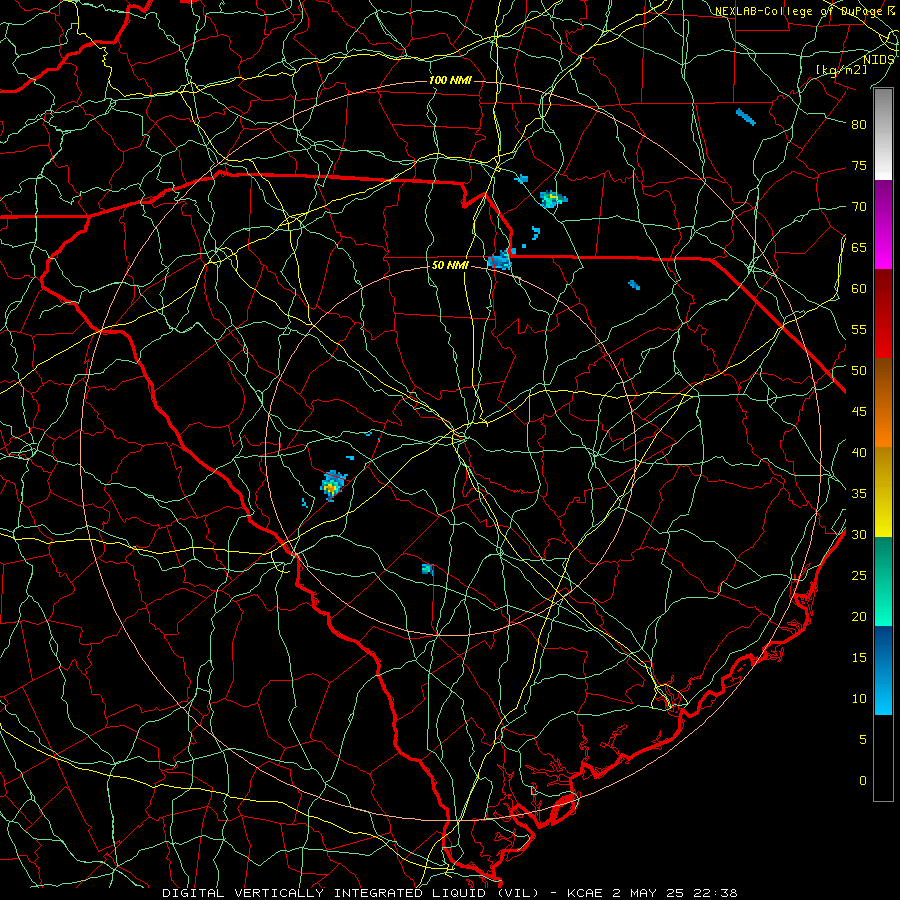This screenshot has width=900, height=900.
Task: Click the 25 value on the color scale
Action: (859, 576)
